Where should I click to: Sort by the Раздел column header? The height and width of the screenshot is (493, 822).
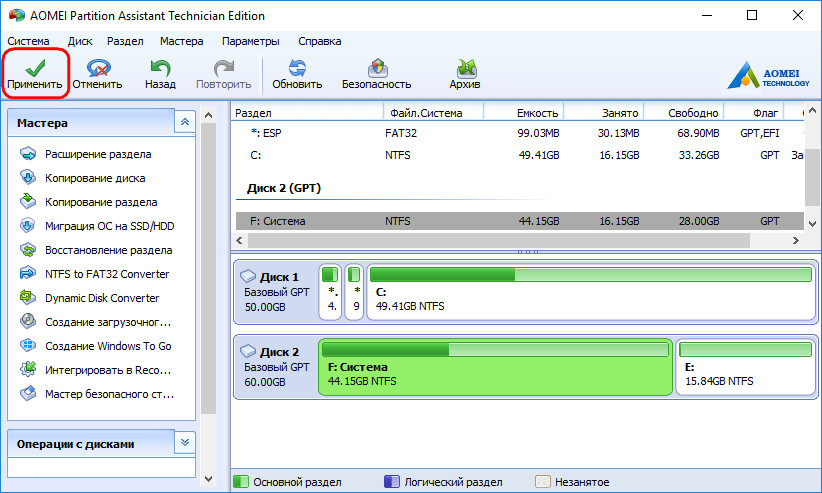coord(307,113)
